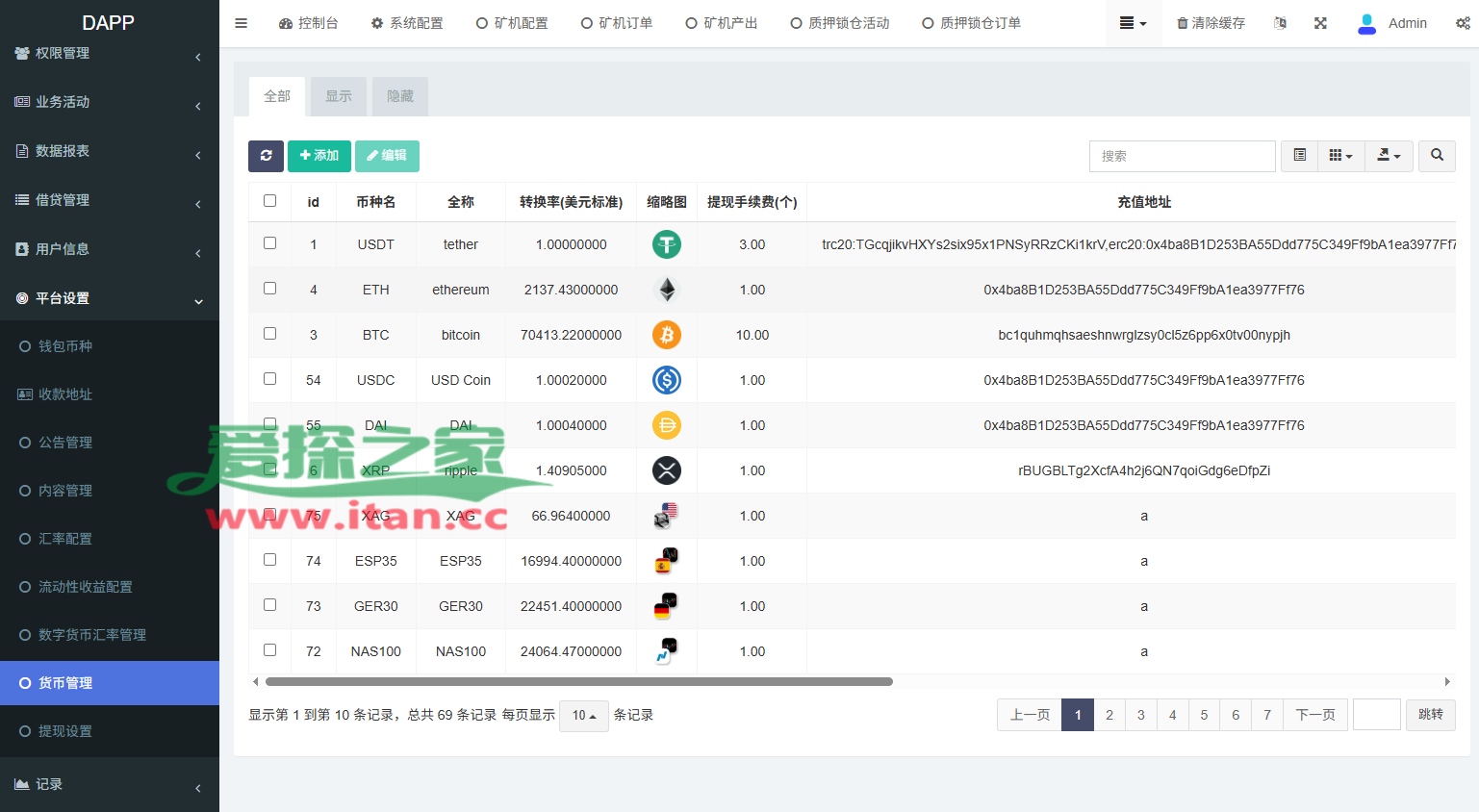Image resolution: width=1479 pixels, height=812 pixels.
Task: Click the Admin user avatar icon
Action: [x=1366, y=23]
